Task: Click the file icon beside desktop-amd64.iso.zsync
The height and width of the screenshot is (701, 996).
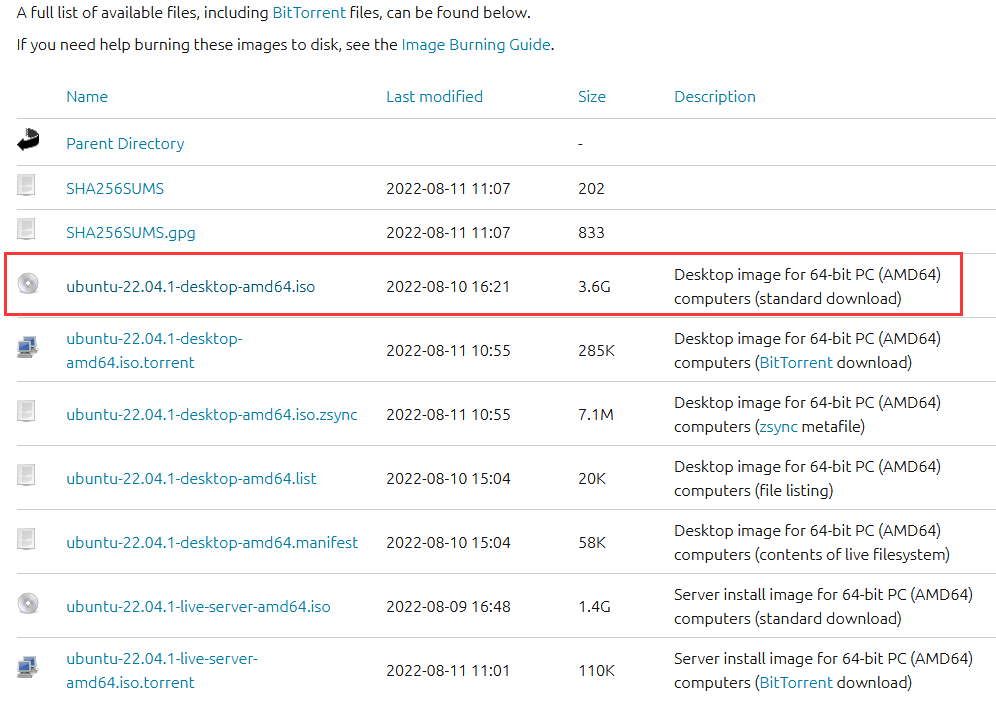Action: tap(26, 411)
